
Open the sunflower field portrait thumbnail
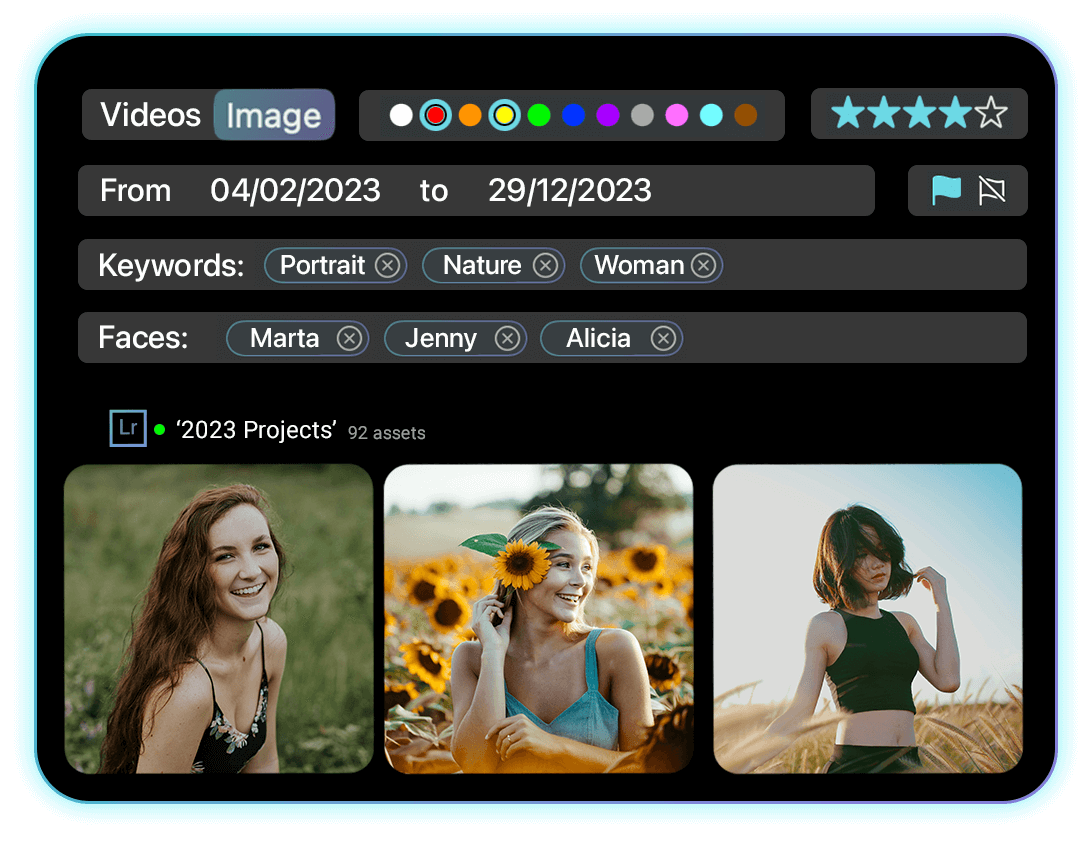click(538, 618)
